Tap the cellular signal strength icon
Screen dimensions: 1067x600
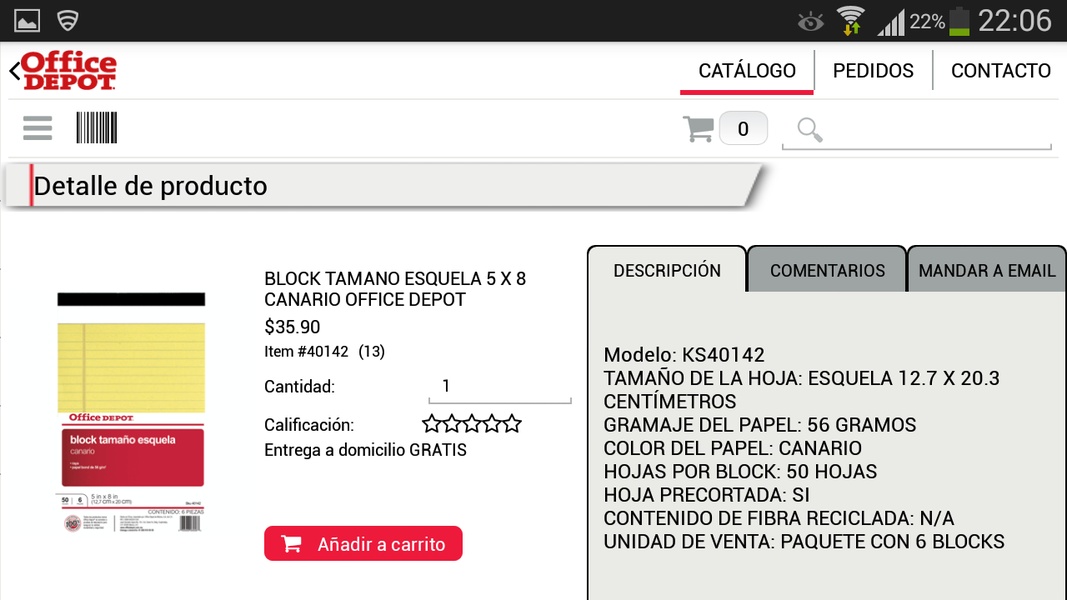(x=891, y=22)
